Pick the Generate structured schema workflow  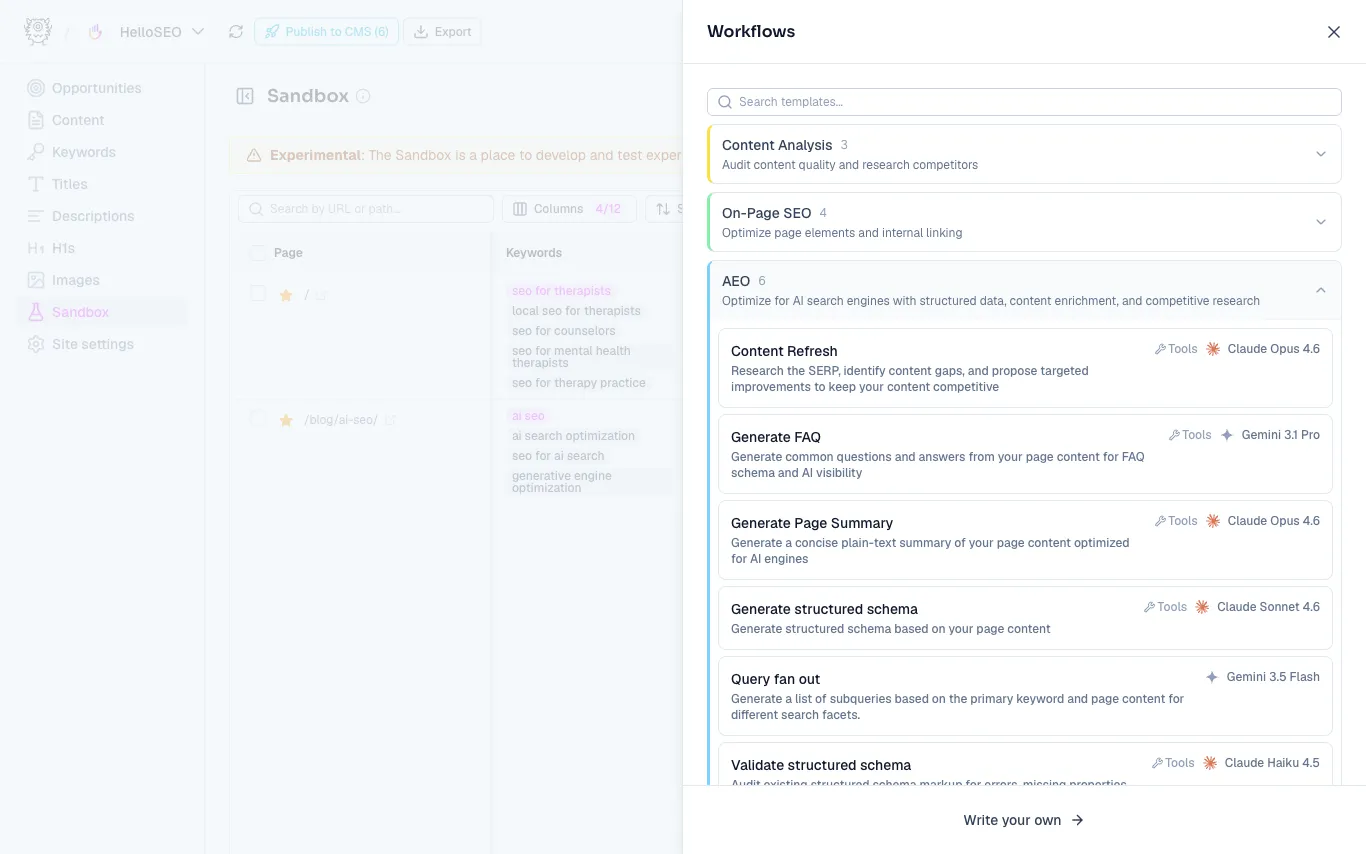tap(1025, 618)
